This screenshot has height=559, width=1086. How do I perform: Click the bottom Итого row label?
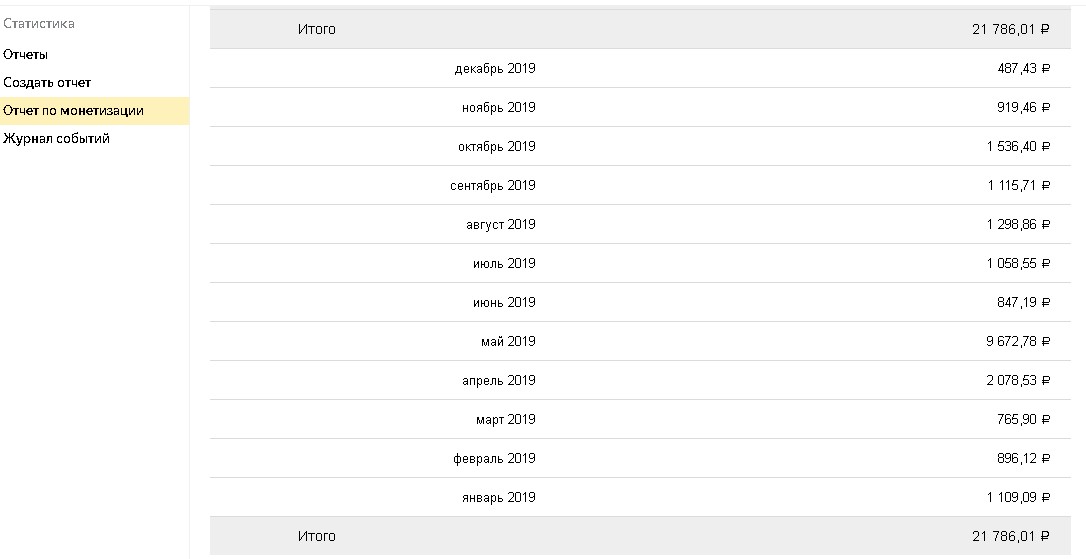click(x=317, y=536)
